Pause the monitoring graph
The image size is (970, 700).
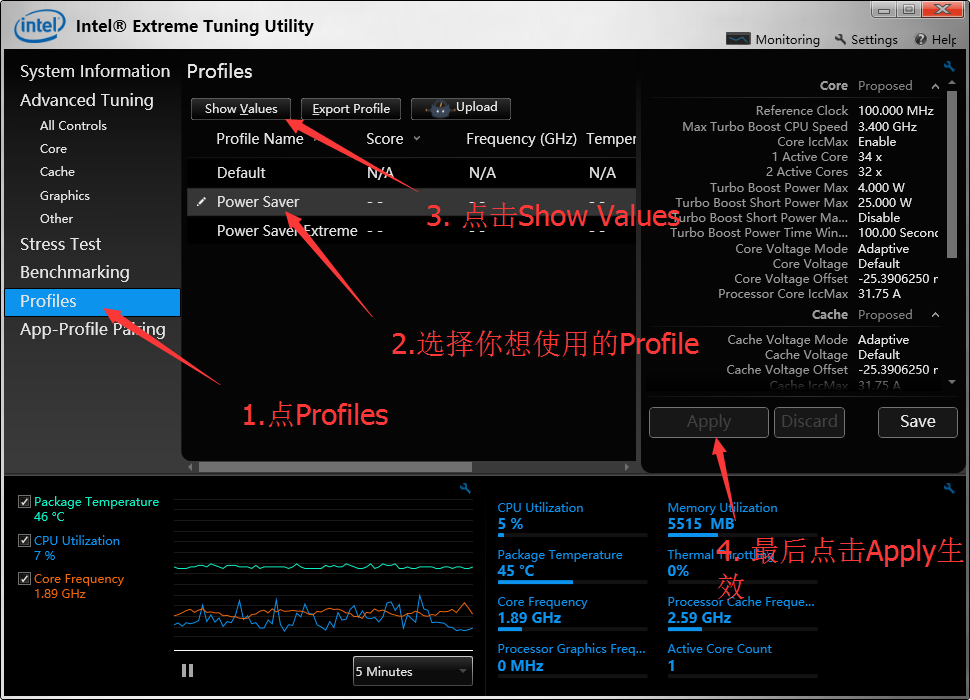187,670
